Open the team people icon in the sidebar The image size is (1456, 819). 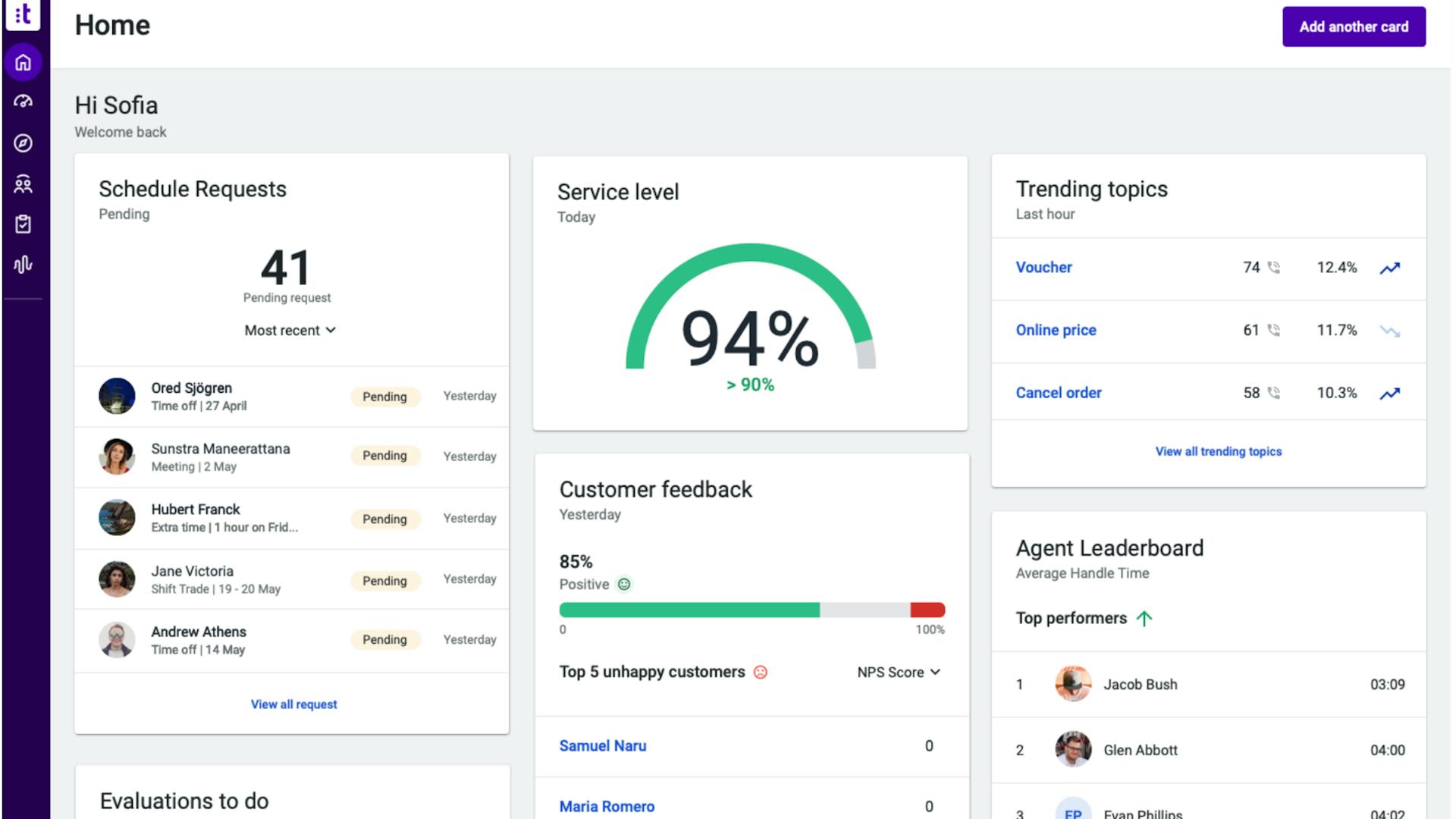click(x=23, y=184)
